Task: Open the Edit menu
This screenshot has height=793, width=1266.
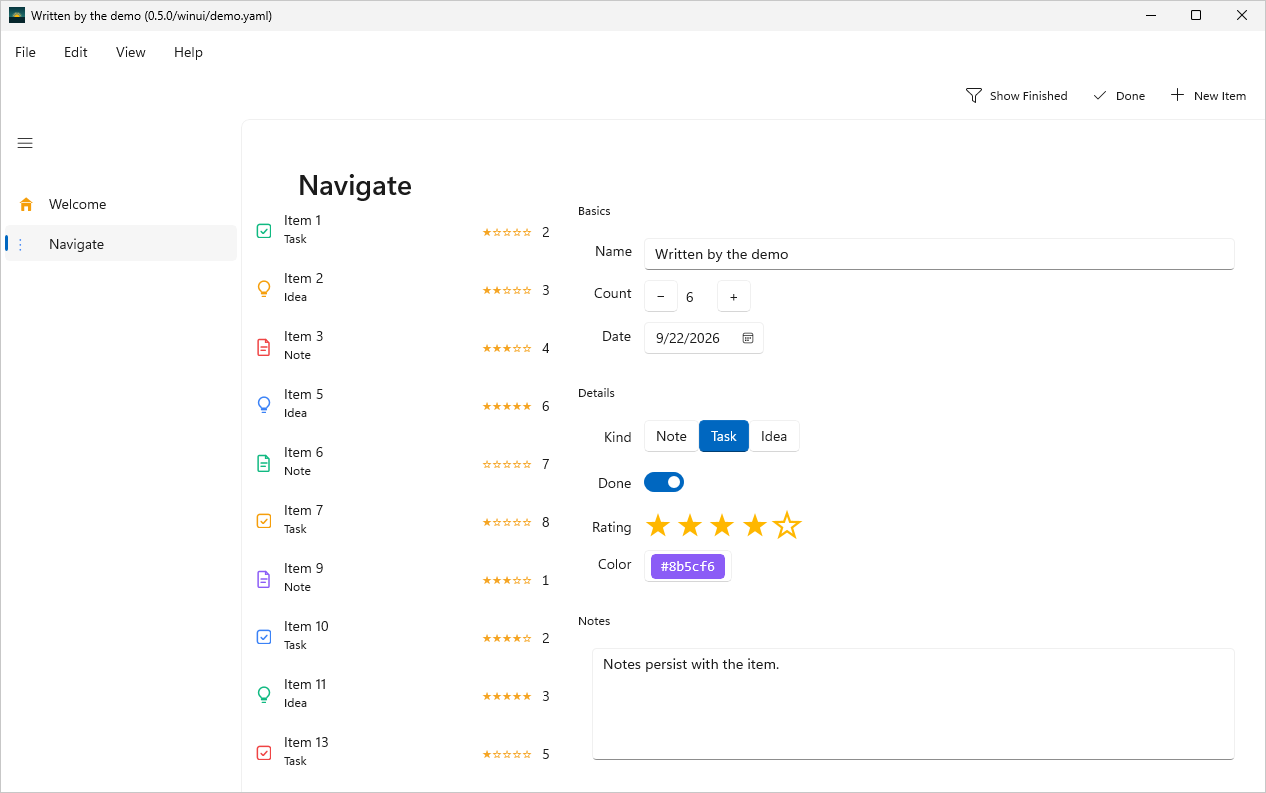Action: pyautogui.click(x=76, y=52)
